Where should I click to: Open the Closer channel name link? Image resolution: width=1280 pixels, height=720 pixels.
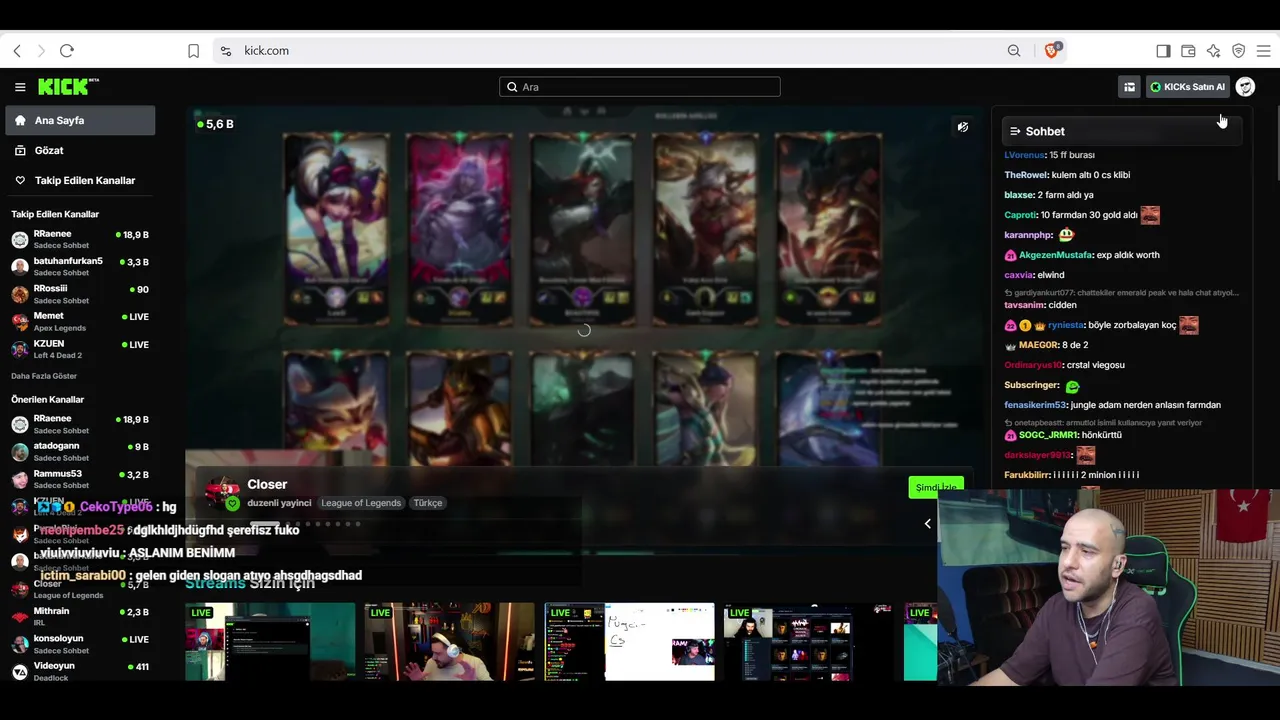coord(267,484)
